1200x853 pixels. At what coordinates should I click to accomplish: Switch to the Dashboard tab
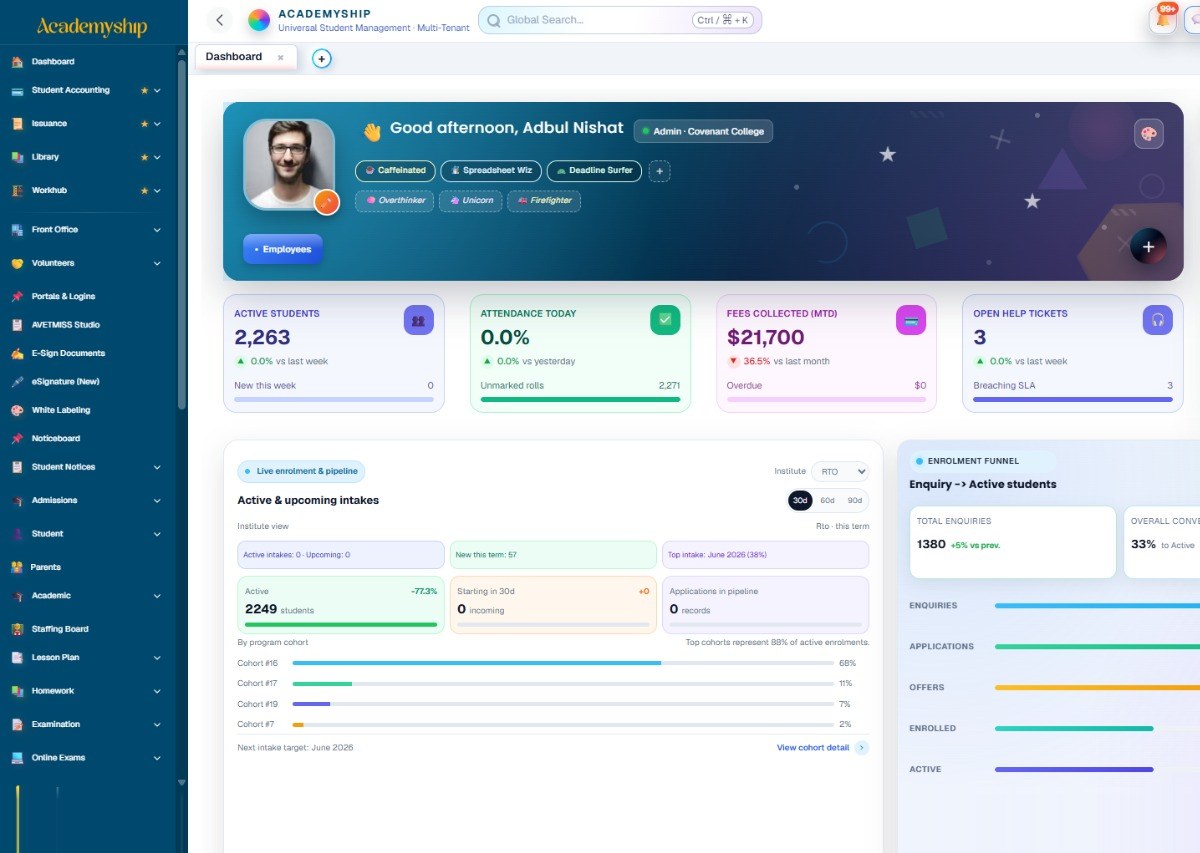tap(234, 57)
